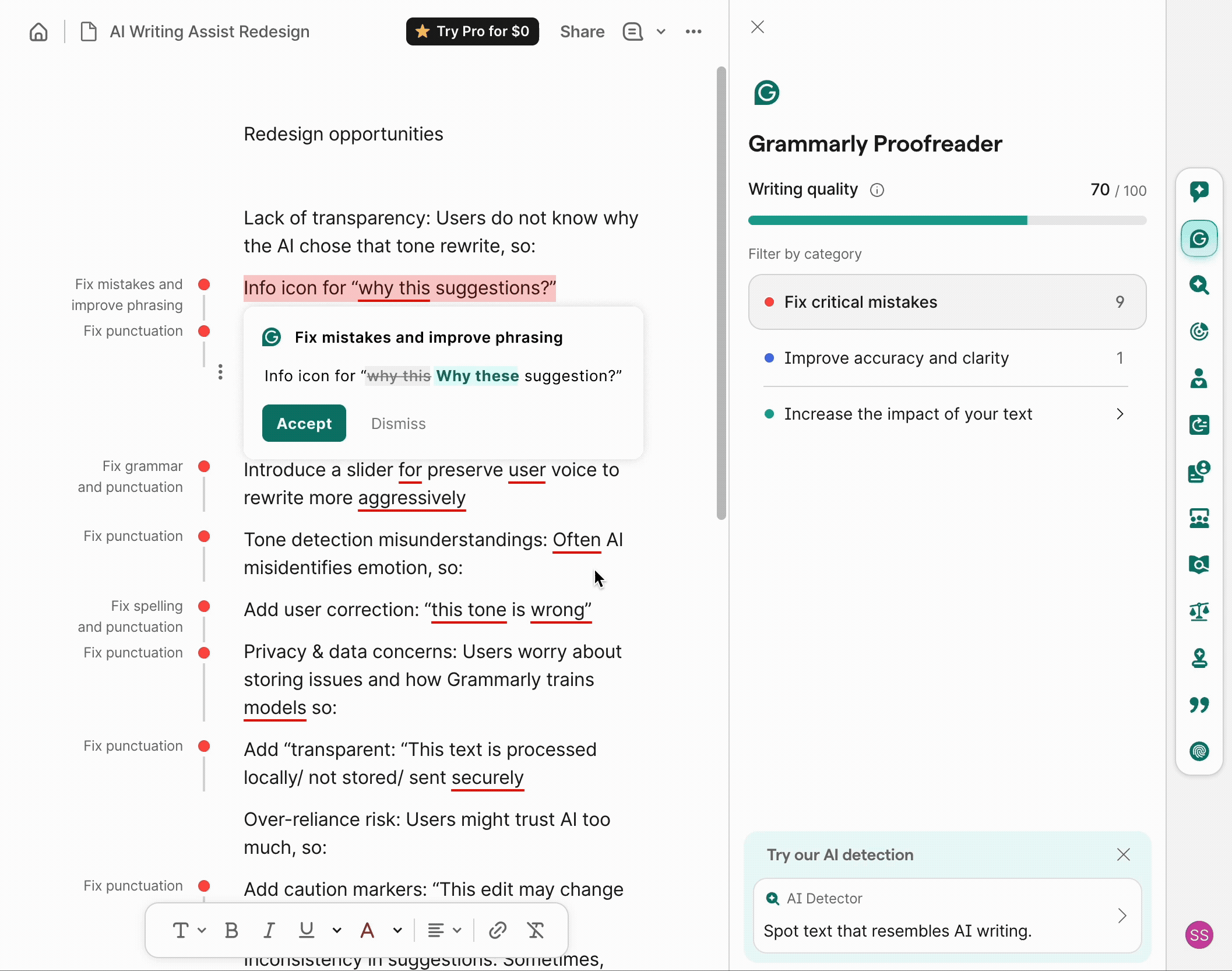Click AI Writing Assist Redesign title
This screenshot has width=1232, height=971.
point(210,31)
